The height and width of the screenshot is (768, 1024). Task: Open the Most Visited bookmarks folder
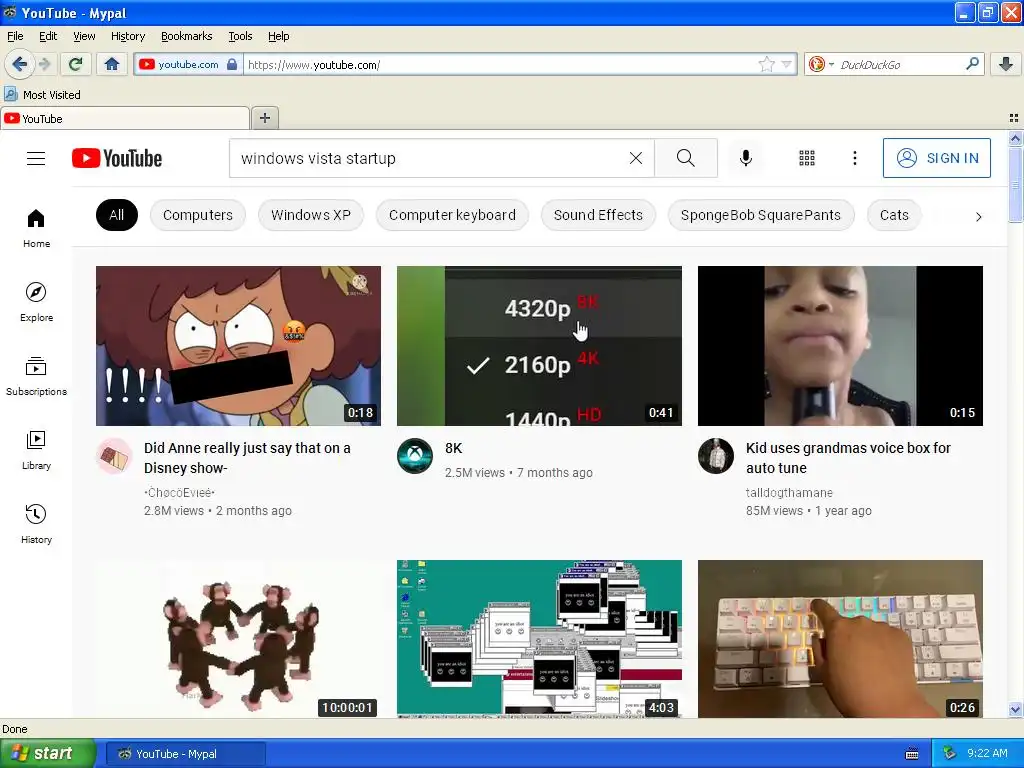click(x=43, y=95)
